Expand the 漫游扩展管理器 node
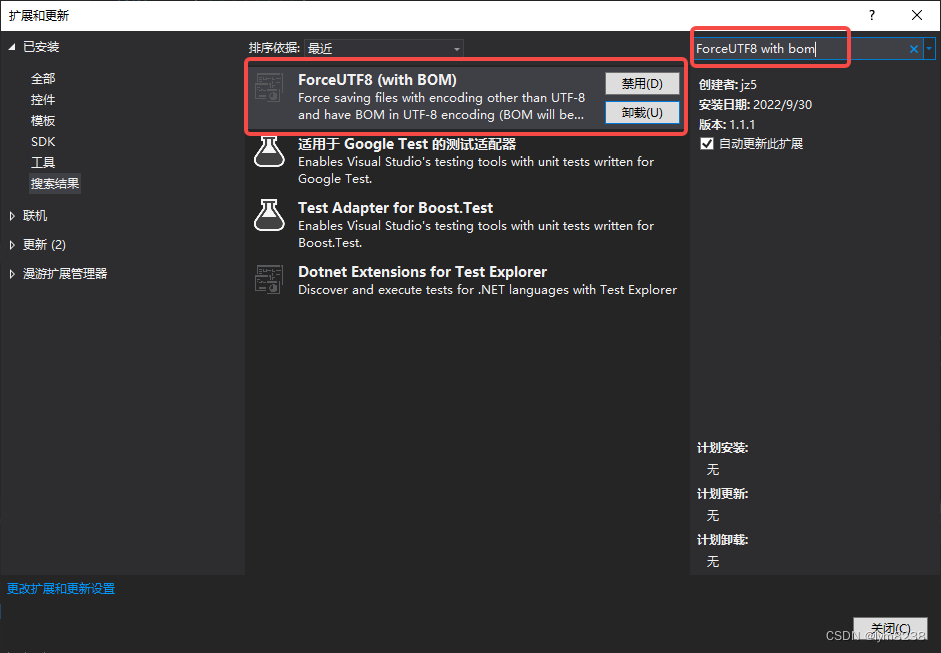This screenshot has height=653, width=941. 12,274
